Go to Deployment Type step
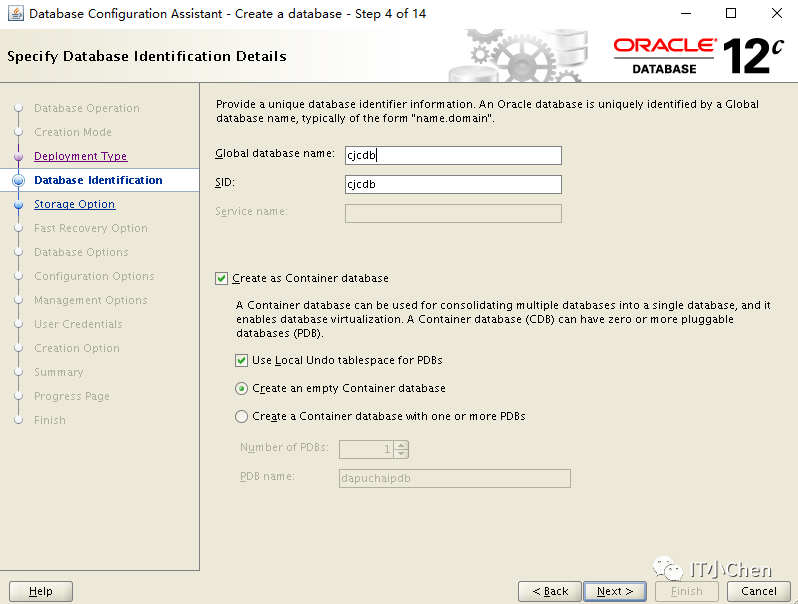The image size is (798, 604). (80, 156)
